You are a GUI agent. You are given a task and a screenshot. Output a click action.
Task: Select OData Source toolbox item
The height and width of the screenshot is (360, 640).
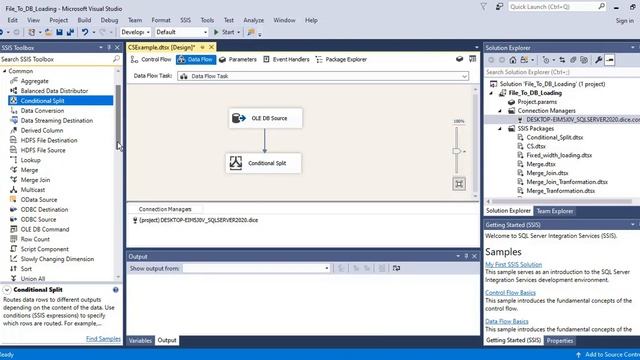coord(39,200)
